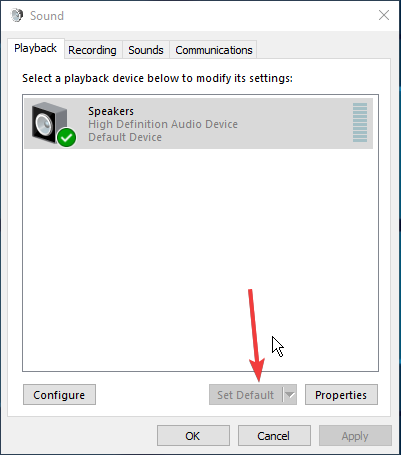Image resolution: width=401 pixels, height=455 pixels.
Task: Select the Speakers device icon
Action: coord(50,123)
